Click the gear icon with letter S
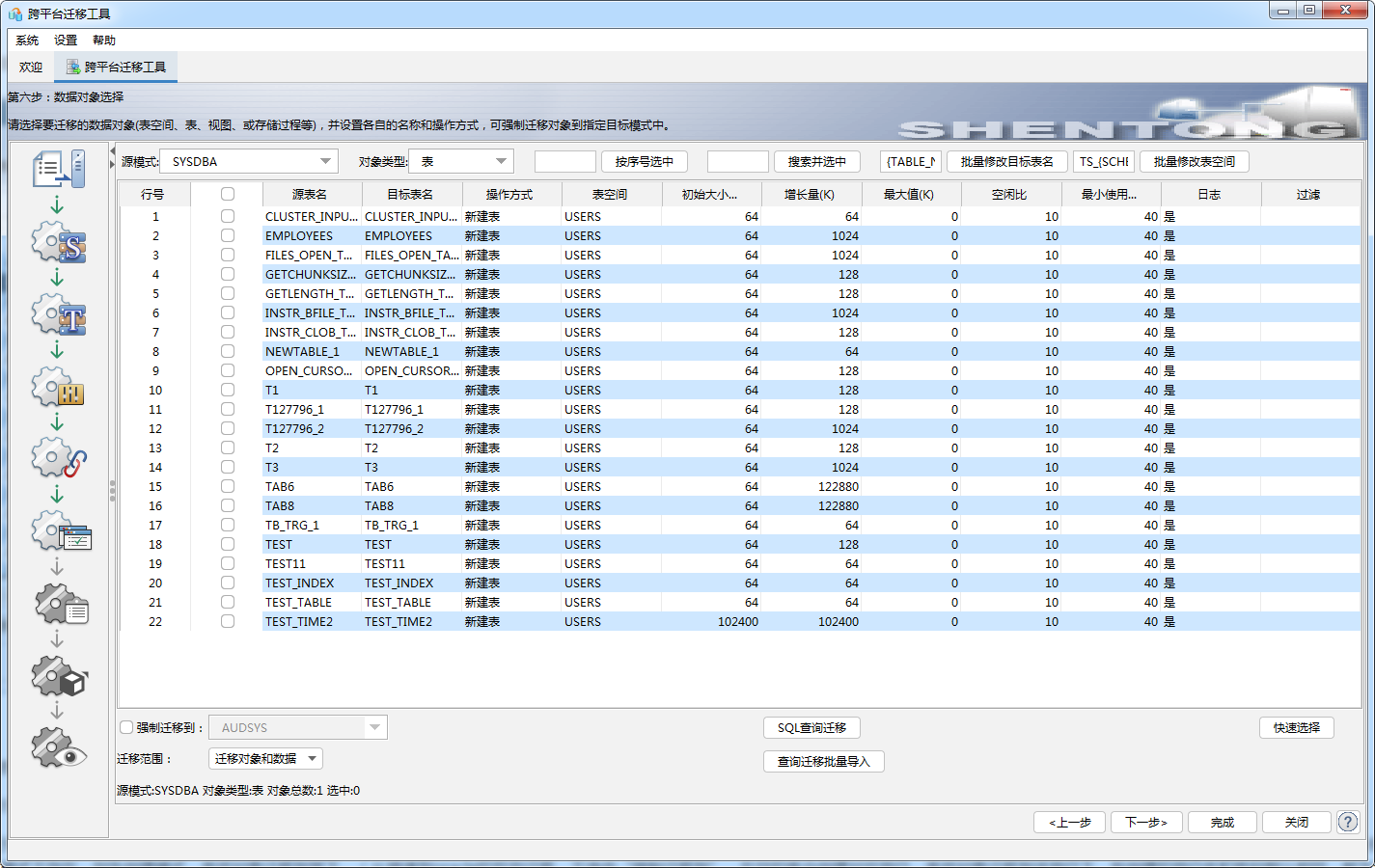The height and width of the screenshot is (868, 1375). pyautogui.click(x=58, y=243)
